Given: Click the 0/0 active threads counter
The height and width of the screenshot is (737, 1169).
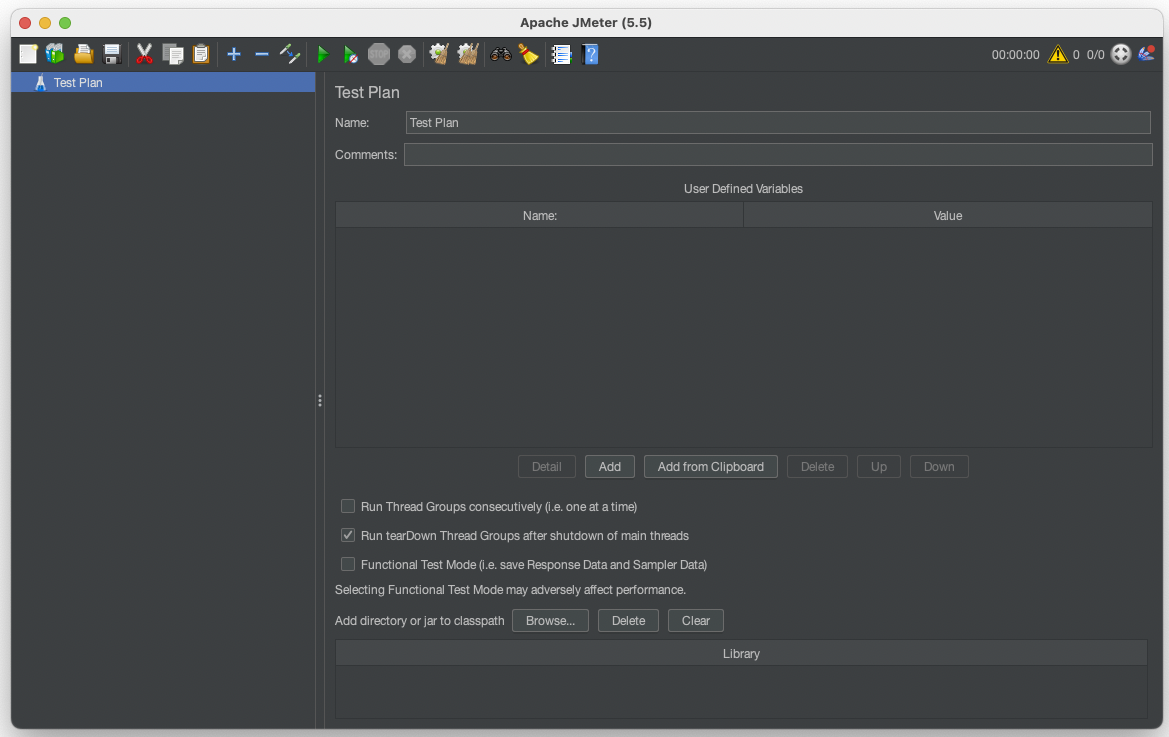Looking at the screenshot, I should point(1095,55).
